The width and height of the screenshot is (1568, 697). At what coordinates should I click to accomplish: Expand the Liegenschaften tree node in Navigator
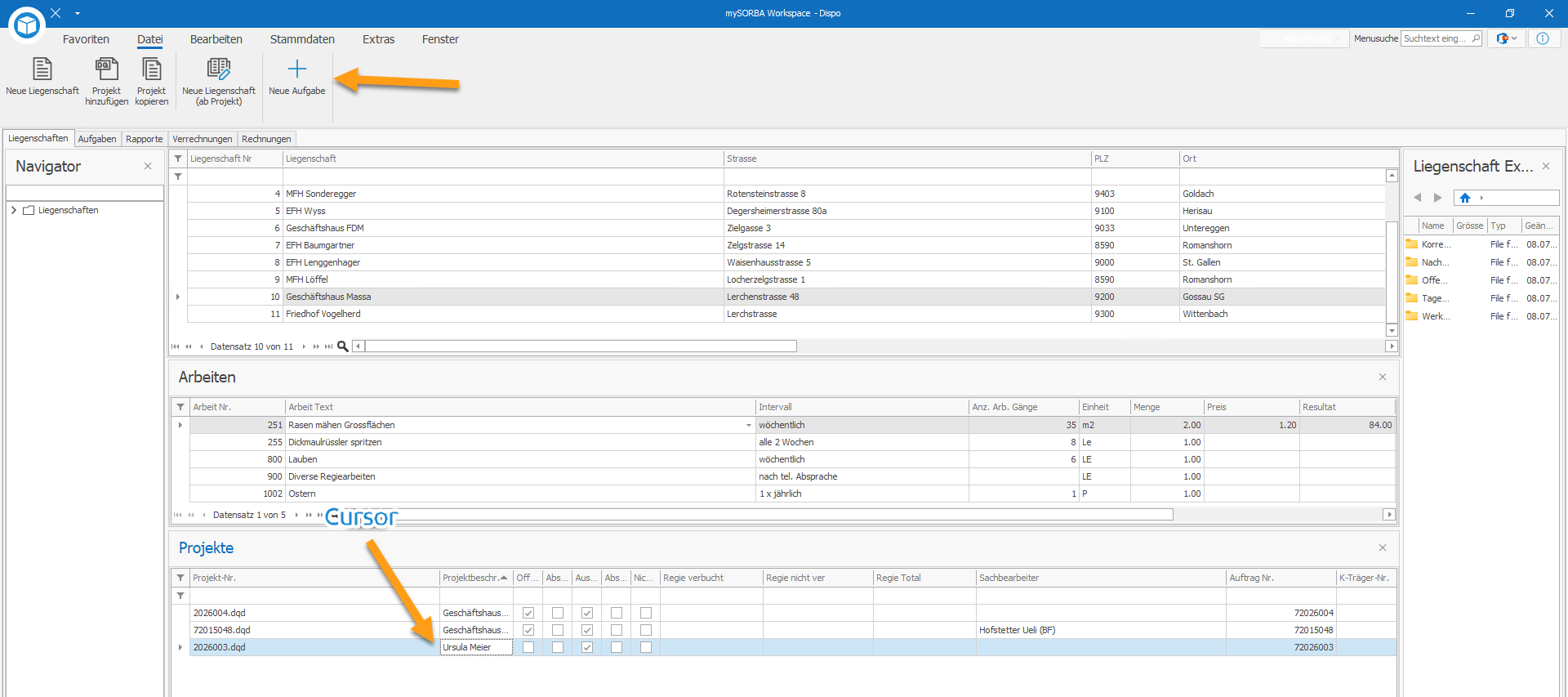(14, 210)
